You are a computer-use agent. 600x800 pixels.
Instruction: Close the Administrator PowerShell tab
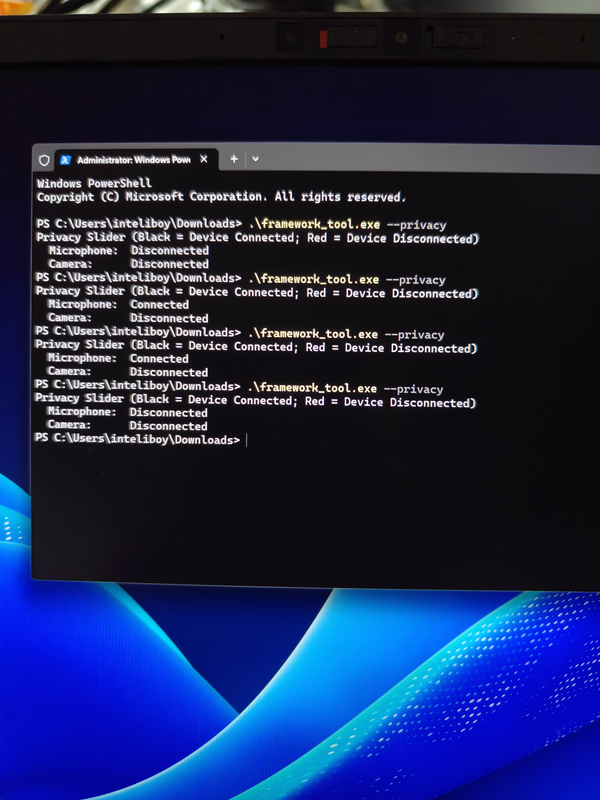coord(204,159)
